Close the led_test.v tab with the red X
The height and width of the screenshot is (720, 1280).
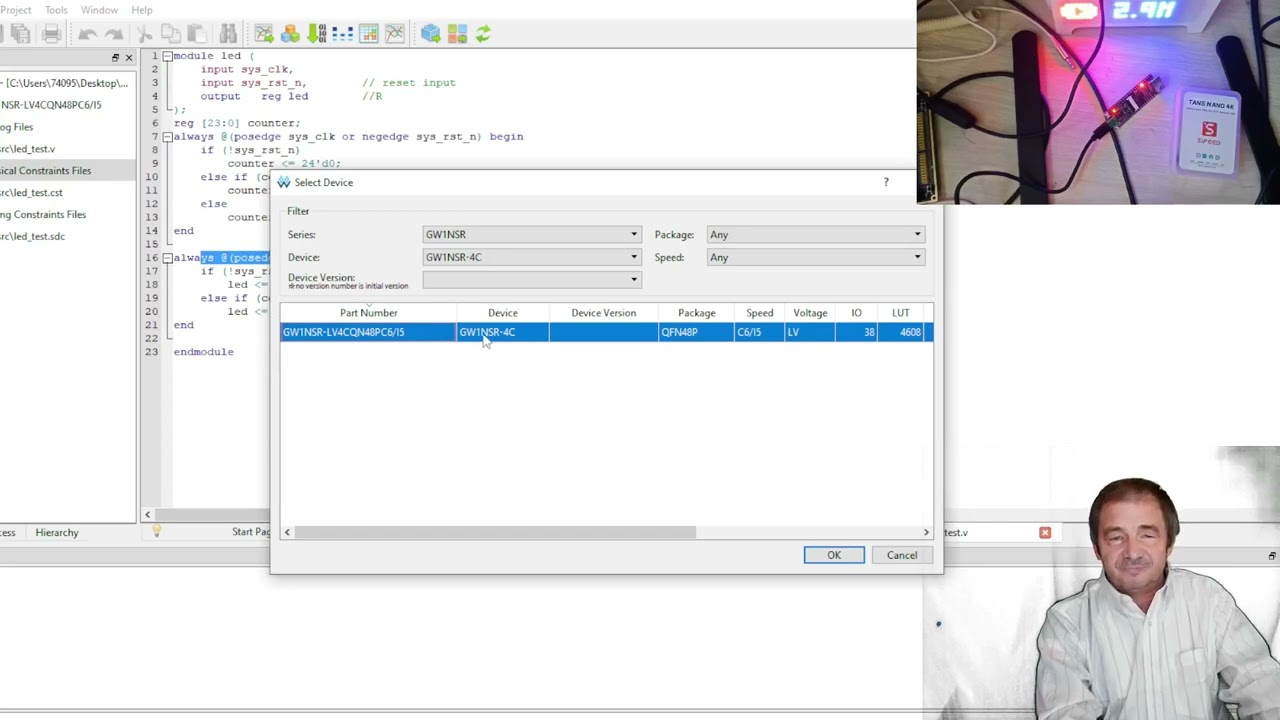(1045, 532)
